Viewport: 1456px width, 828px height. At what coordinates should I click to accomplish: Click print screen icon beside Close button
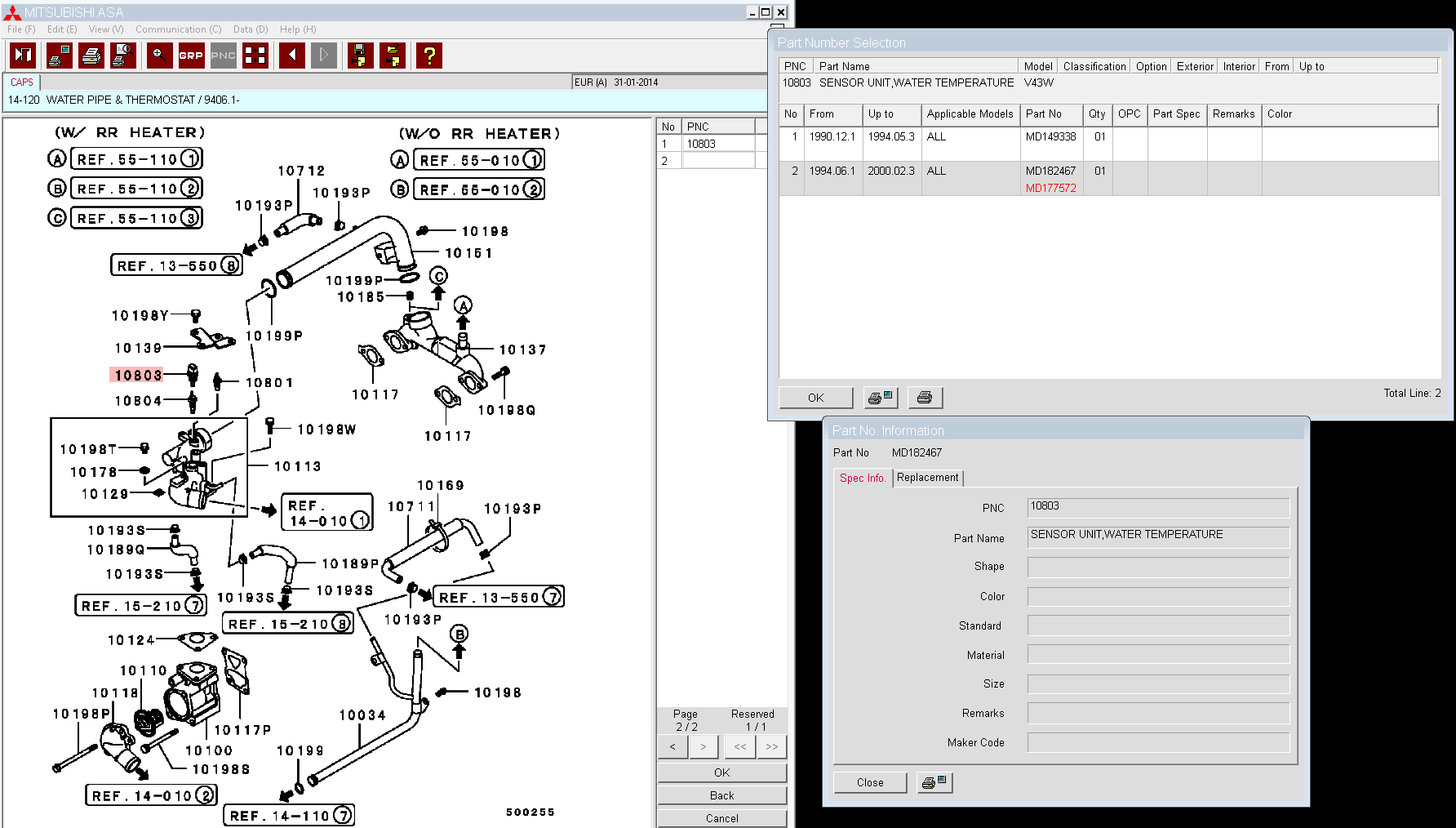click(934, 782)
